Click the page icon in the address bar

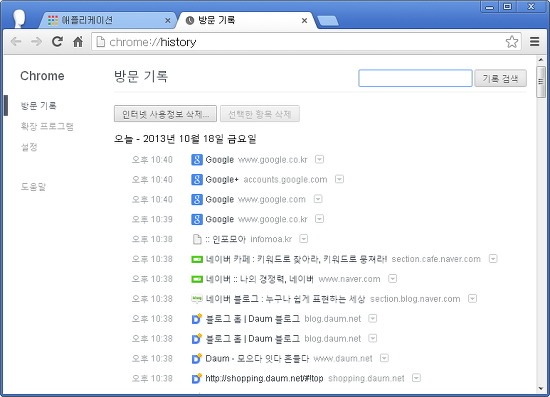(101, 42)
